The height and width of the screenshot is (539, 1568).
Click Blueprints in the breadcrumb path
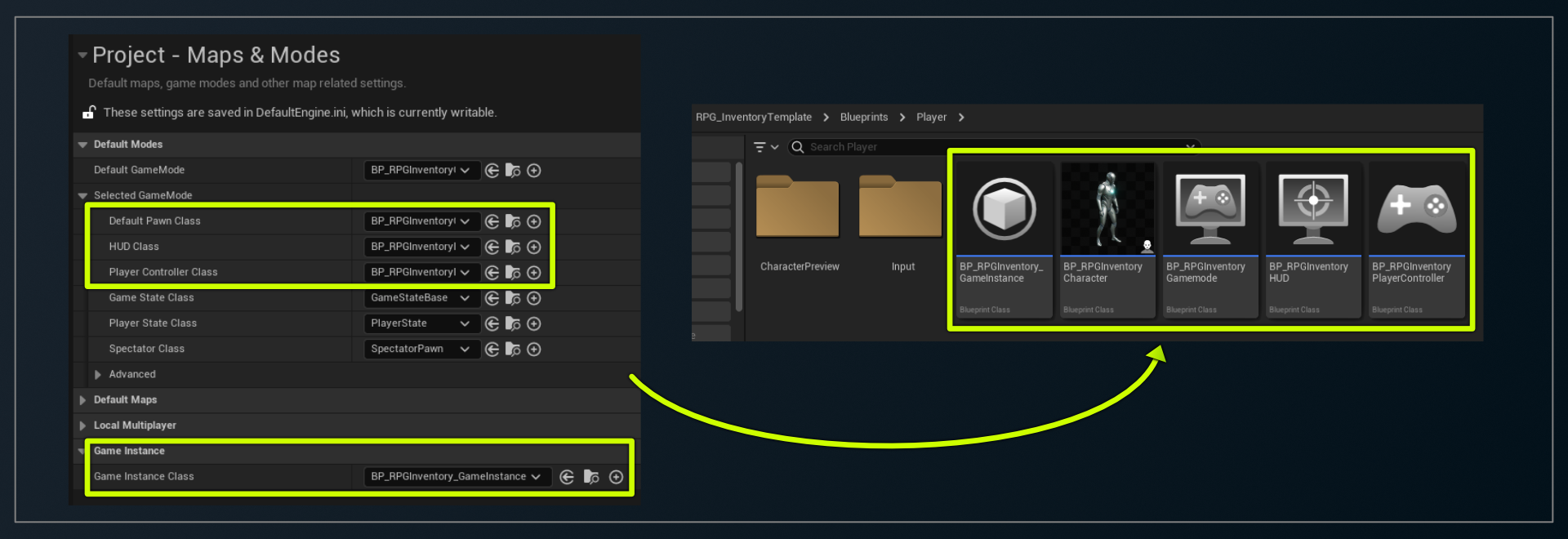tap(863, 118)
